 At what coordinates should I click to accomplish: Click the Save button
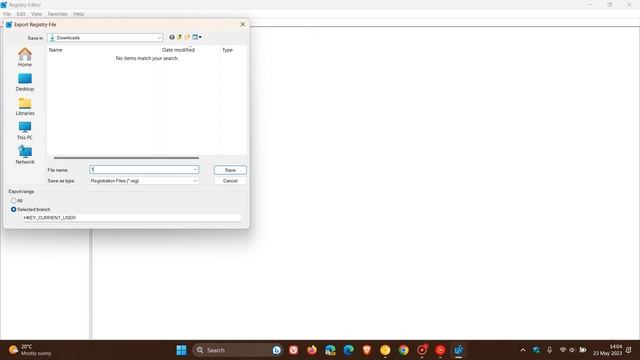[230, 170]
